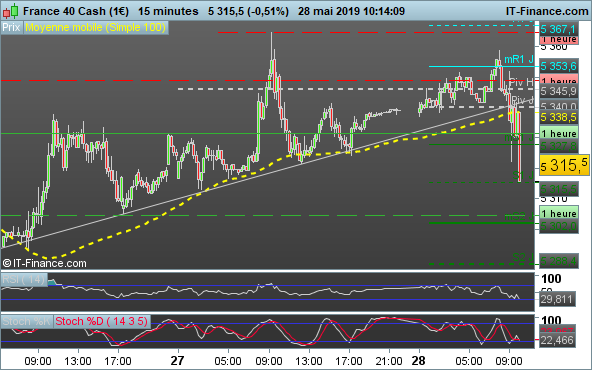Click the cyan 5 367,1 price tag

(x=558, y=29)
